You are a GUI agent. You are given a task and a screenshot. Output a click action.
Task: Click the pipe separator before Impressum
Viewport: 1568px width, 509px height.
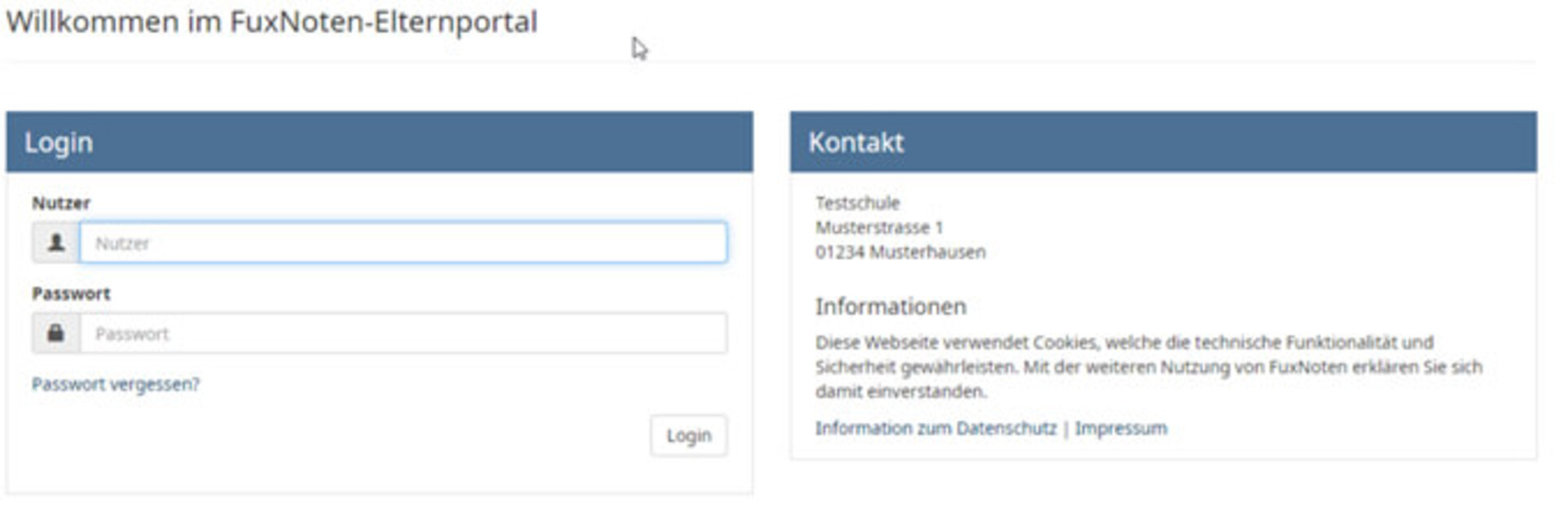pos(1066,428)
